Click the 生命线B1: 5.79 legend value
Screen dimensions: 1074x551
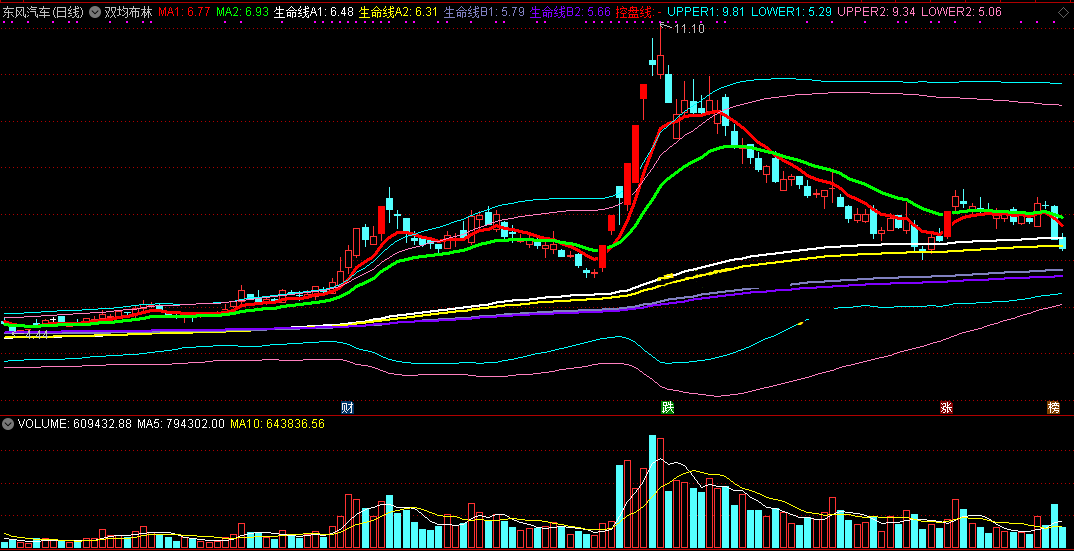(484, 12)
